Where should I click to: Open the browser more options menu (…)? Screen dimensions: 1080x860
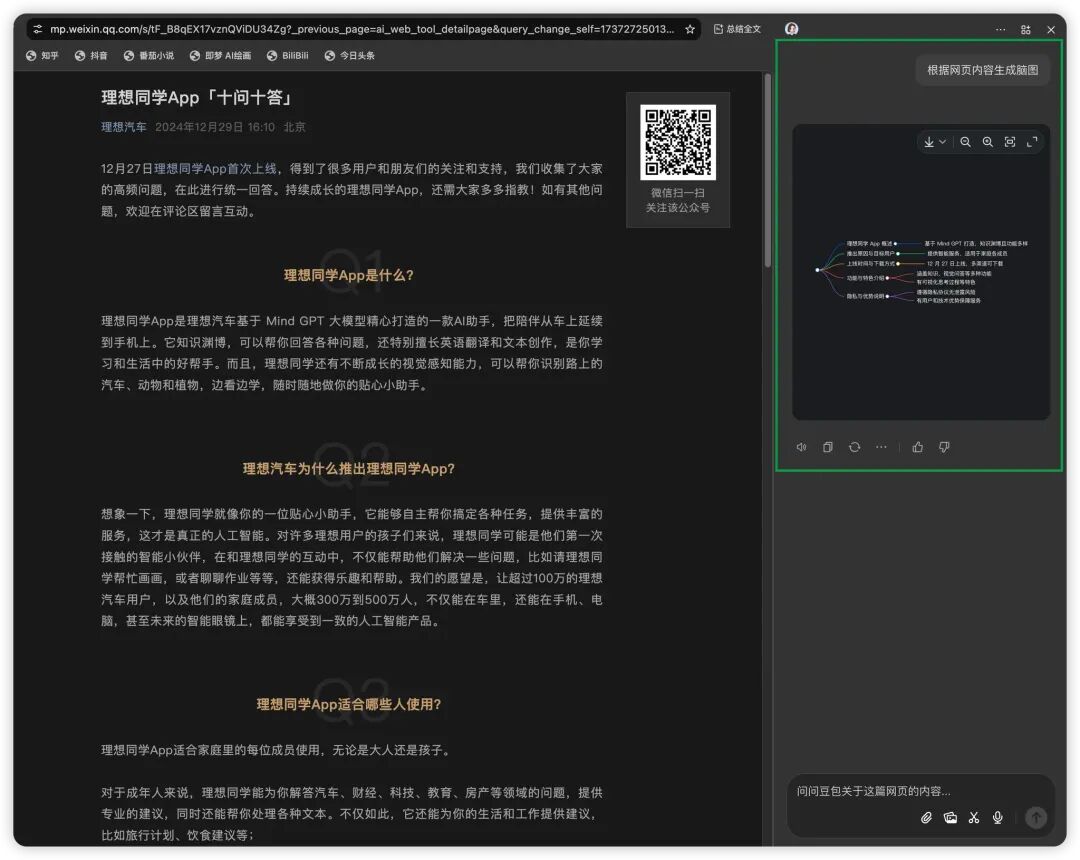pos(1000,30)
